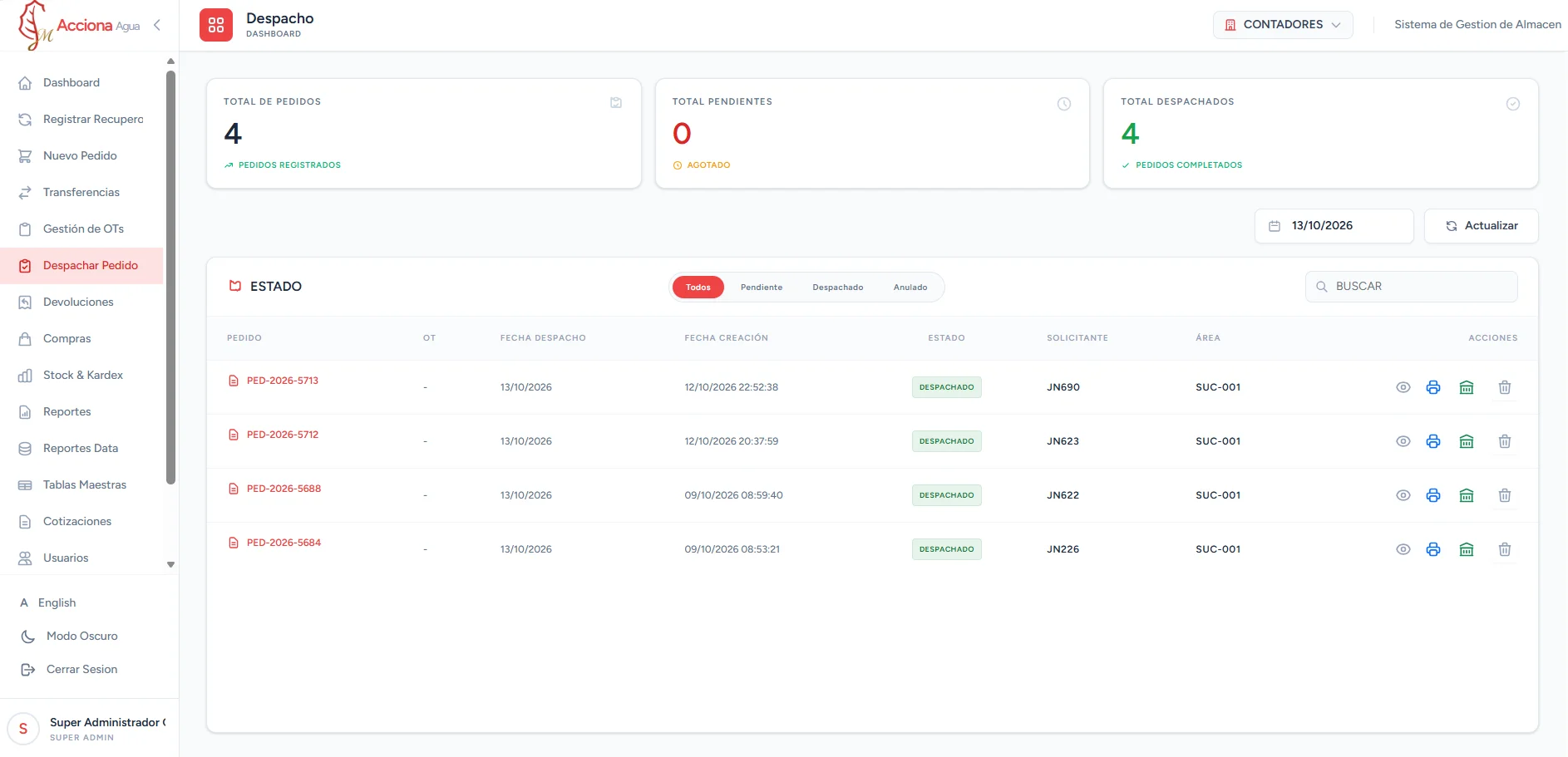
Task: Open the red Despacho dashboard grid icon
Action: [216, 25]
